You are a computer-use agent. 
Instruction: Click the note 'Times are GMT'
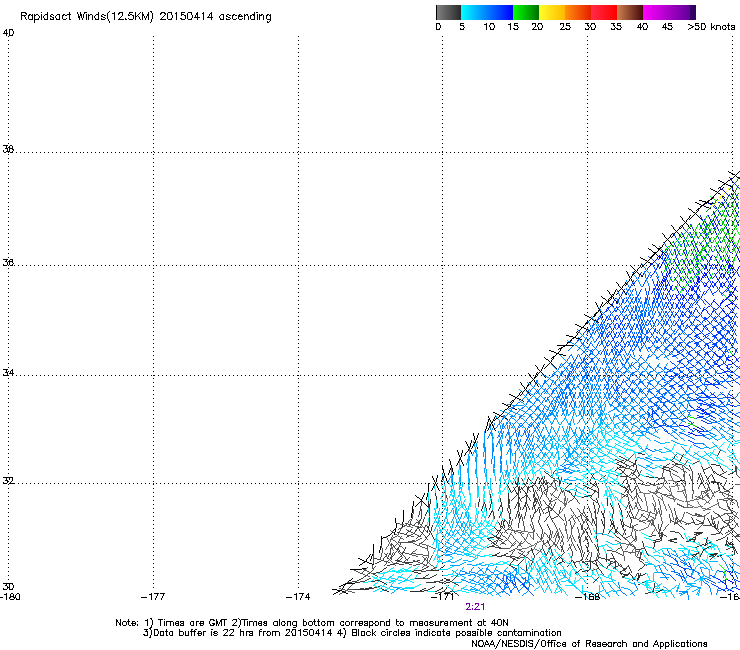point(193,623)
